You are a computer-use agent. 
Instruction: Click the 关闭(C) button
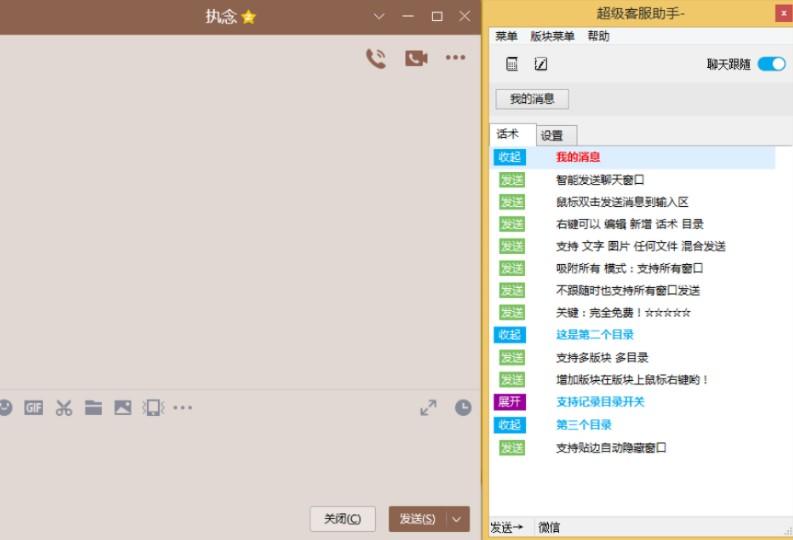pyautogui.click(x=343, y=518)
